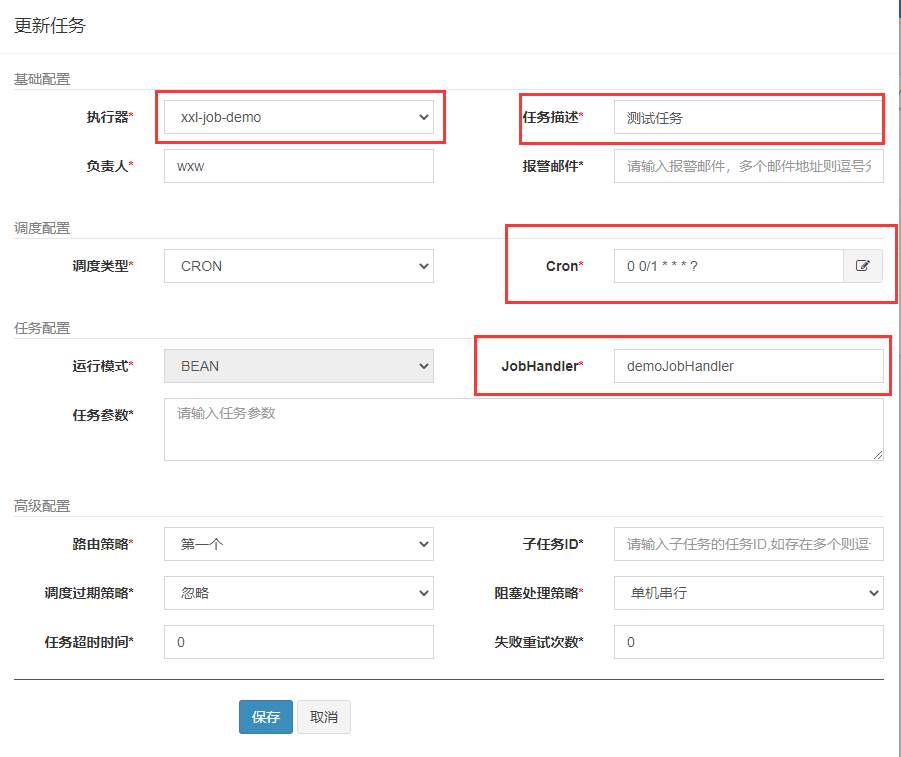Expand the 路由策略 dropdown
This screenshot has width=901, height=757.
(x=299, y=544)
